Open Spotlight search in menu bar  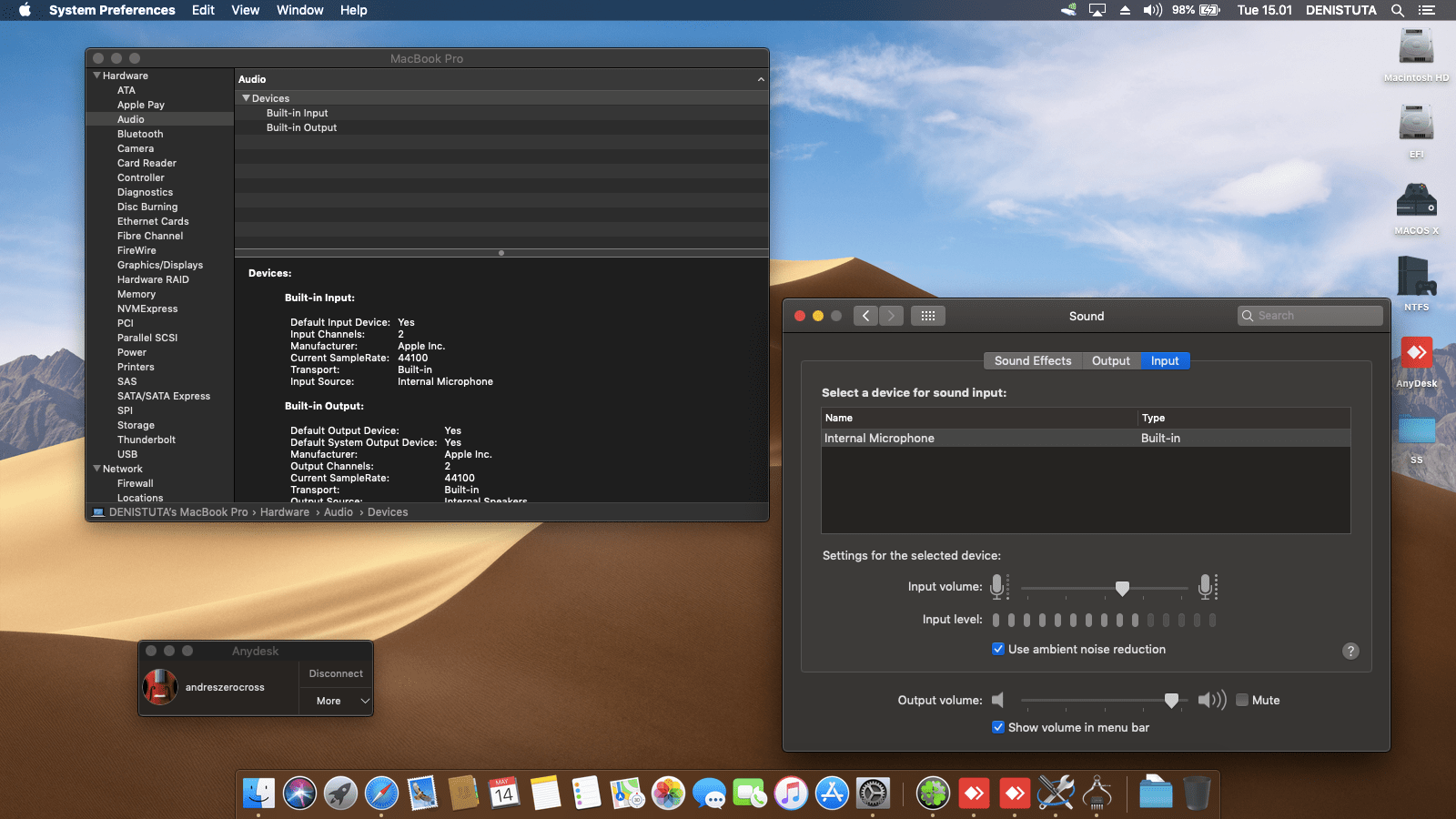point(1398,10)
